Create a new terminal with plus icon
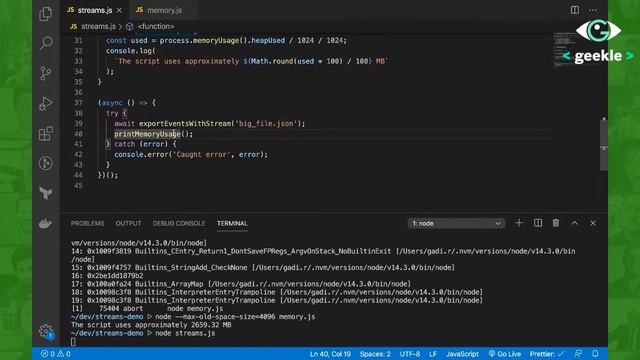The width and height of the screenshot is (640, 360). (x=519, y=223)
